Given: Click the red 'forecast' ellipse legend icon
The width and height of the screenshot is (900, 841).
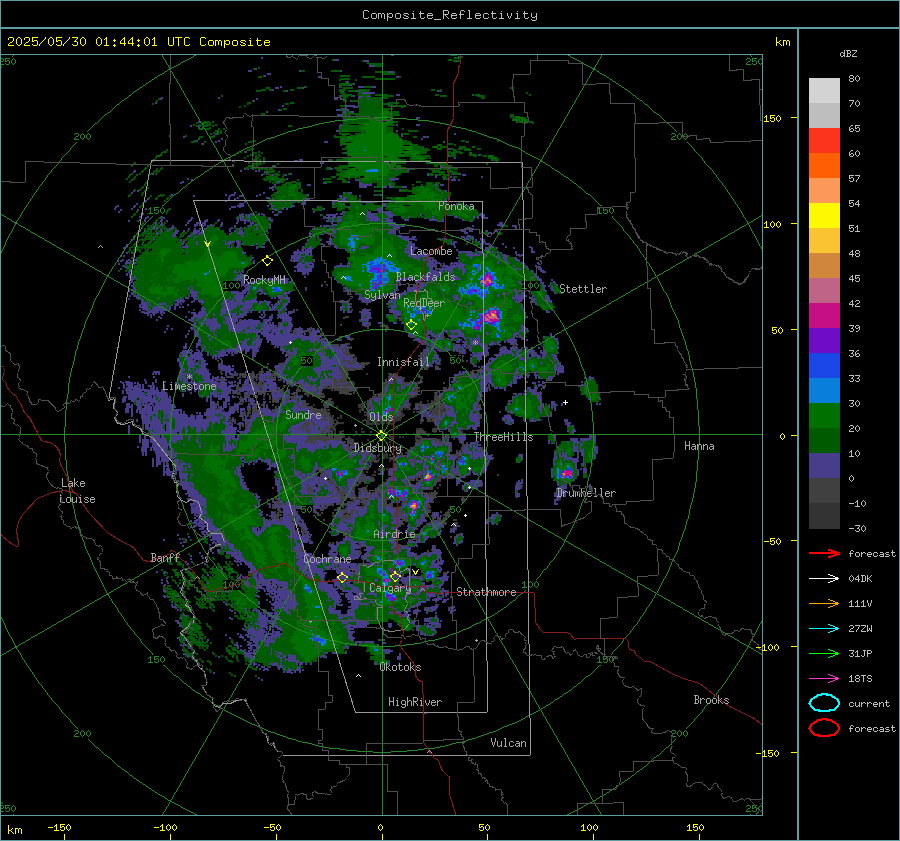Looking at the screenshot, I should 824,728.
